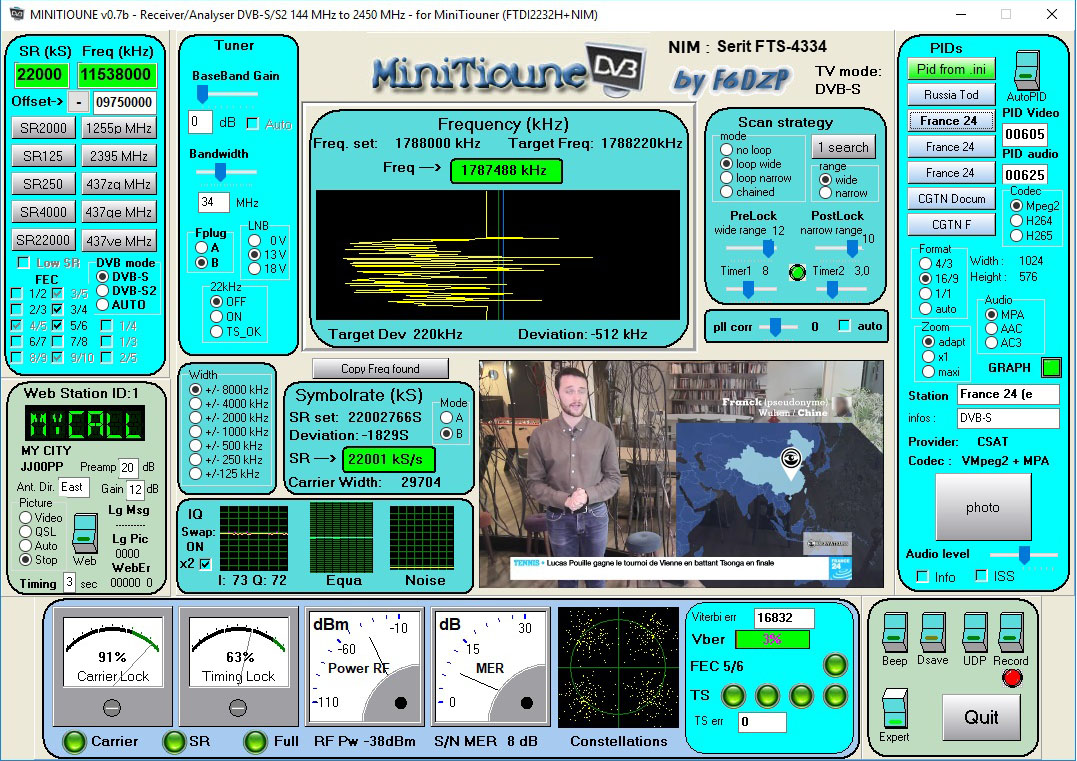Click the red Record LED
The width and height of the screenshot is (1077, 761).
[1011, 679]
